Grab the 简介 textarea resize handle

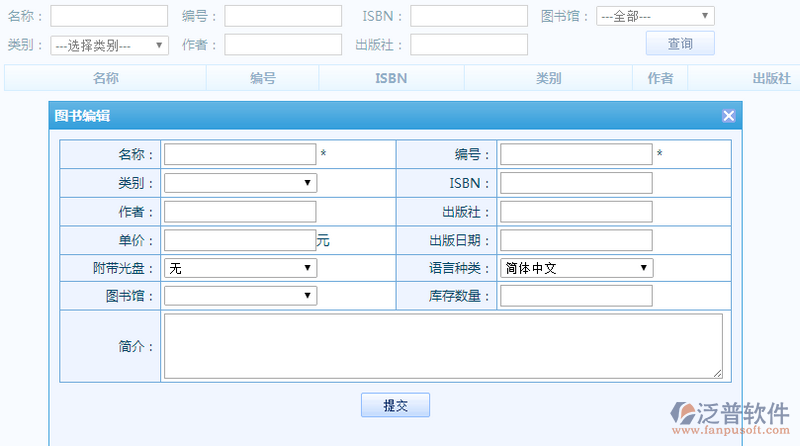point(717,374)
